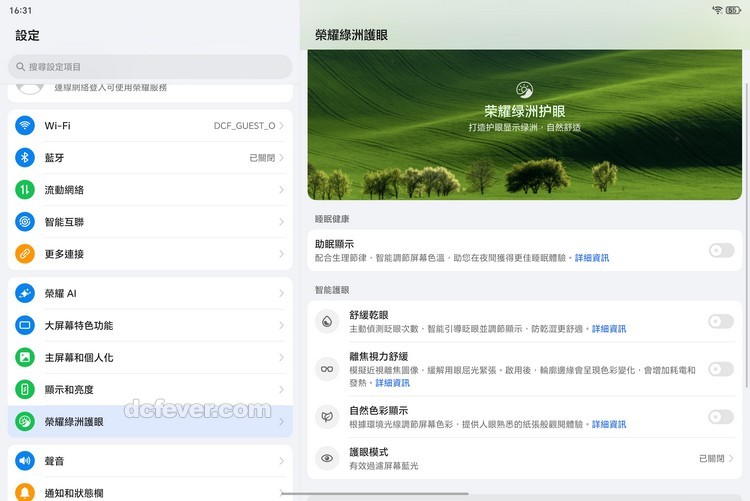750x501 pixels.
Task: Tap the 離焦視力舒緩 glasses icon
Action: pyautogui.click(x=327, y=369)
